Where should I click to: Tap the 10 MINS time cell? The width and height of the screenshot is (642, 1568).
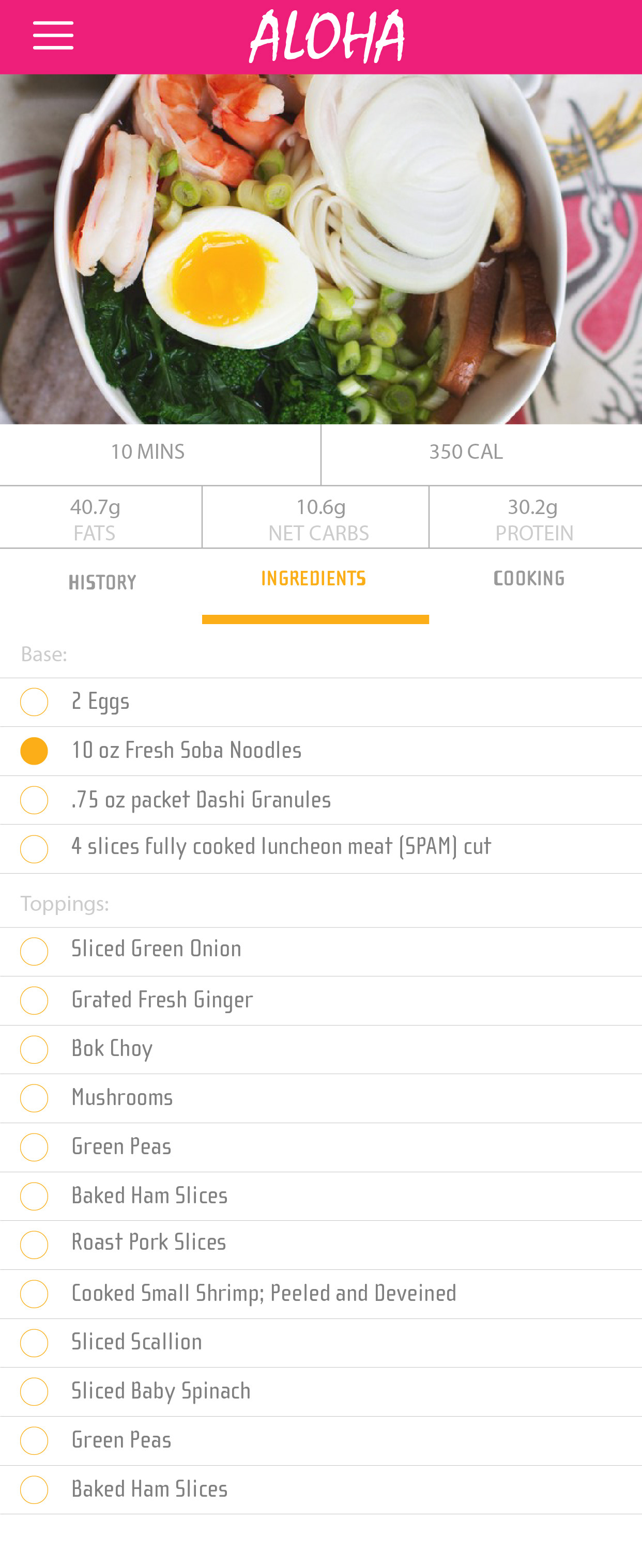[x=147, y=452]
